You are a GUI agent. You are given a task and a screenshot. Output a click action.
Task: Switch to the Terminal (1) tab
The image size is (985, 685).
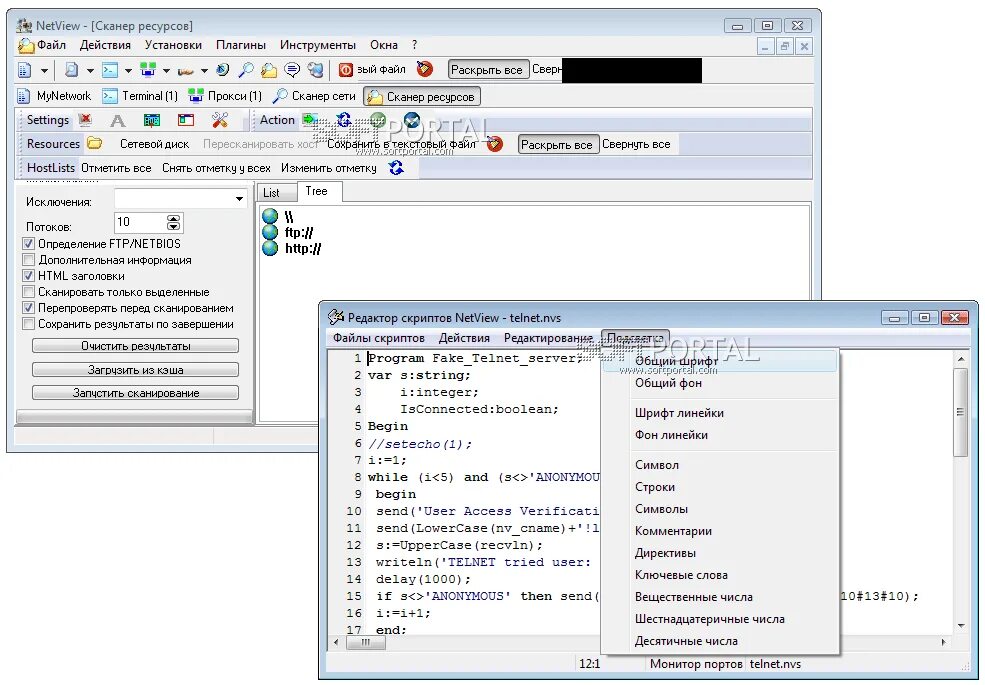pyautogui.click(x=141, y=96)
